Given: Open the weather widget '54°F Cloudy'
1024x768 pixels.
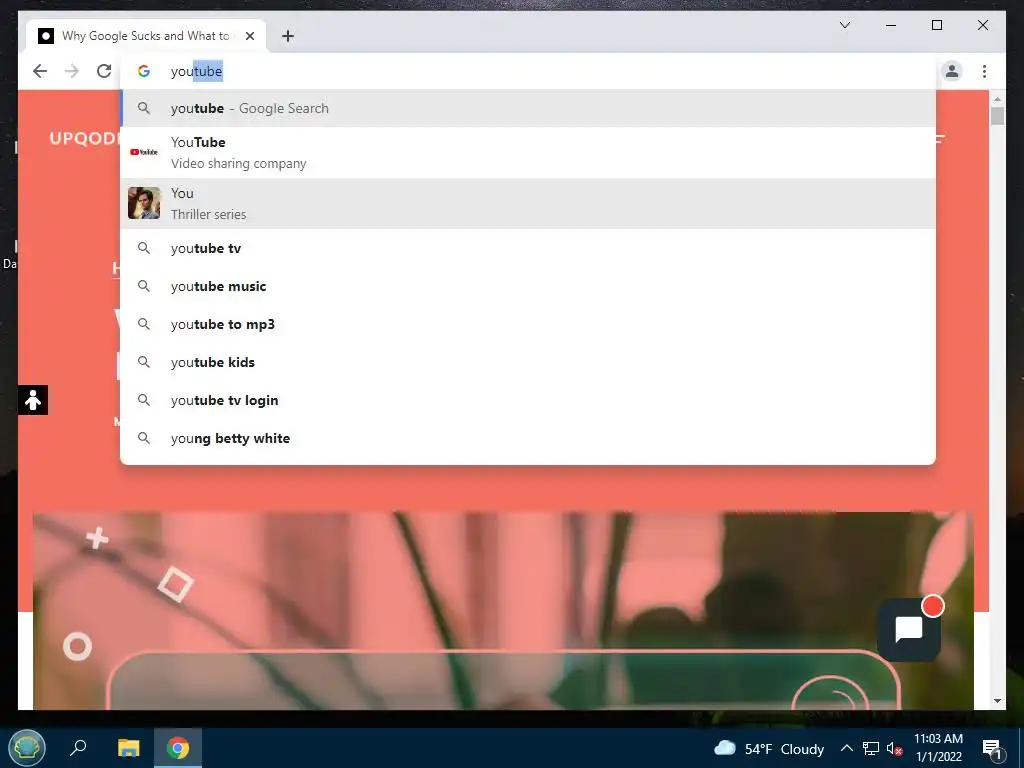Looking at the screenshot, I should [769, 748].
